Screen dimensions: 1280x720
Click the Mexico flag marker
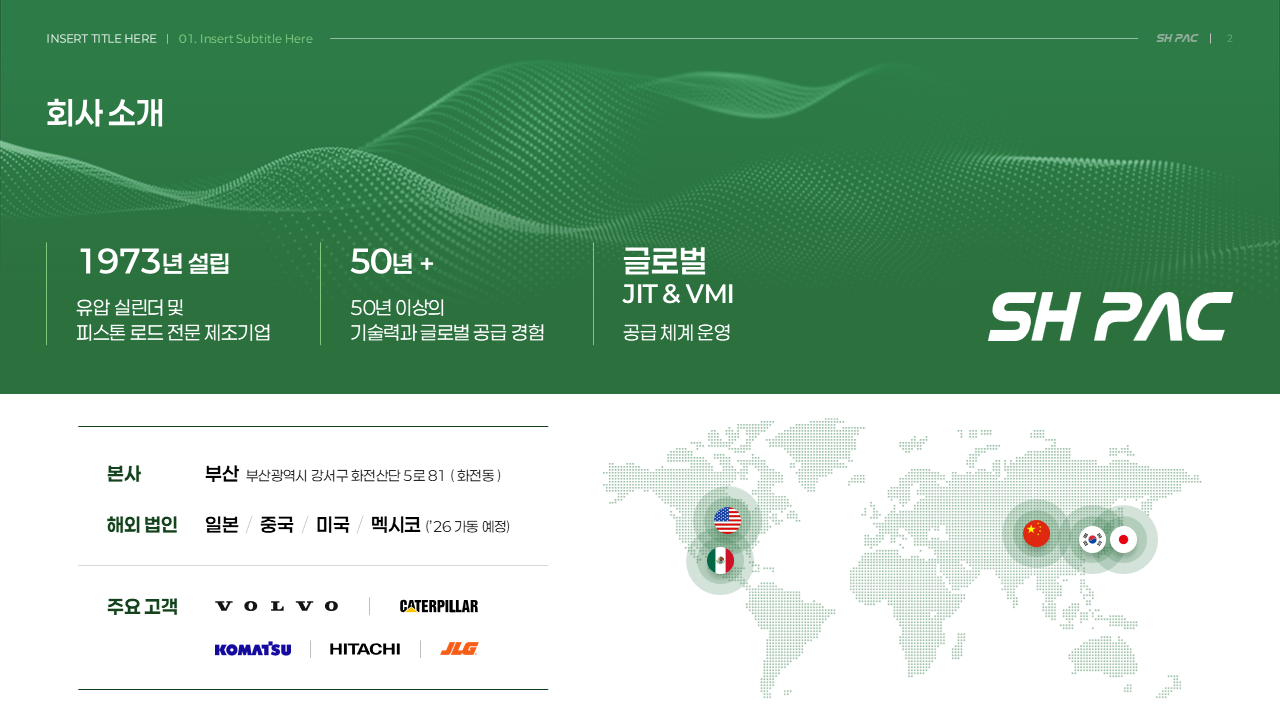(x=720, y=561)
